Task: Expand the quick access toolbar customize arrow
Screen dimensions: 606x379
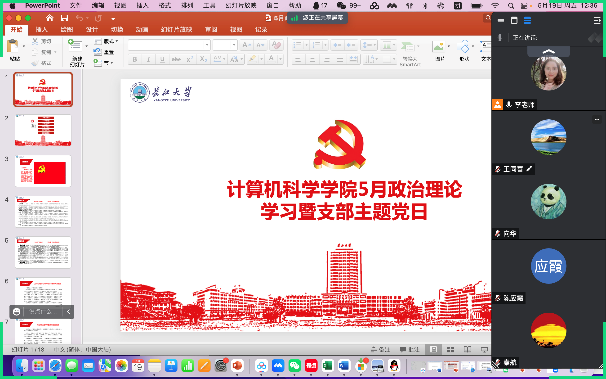Action: 113,19
